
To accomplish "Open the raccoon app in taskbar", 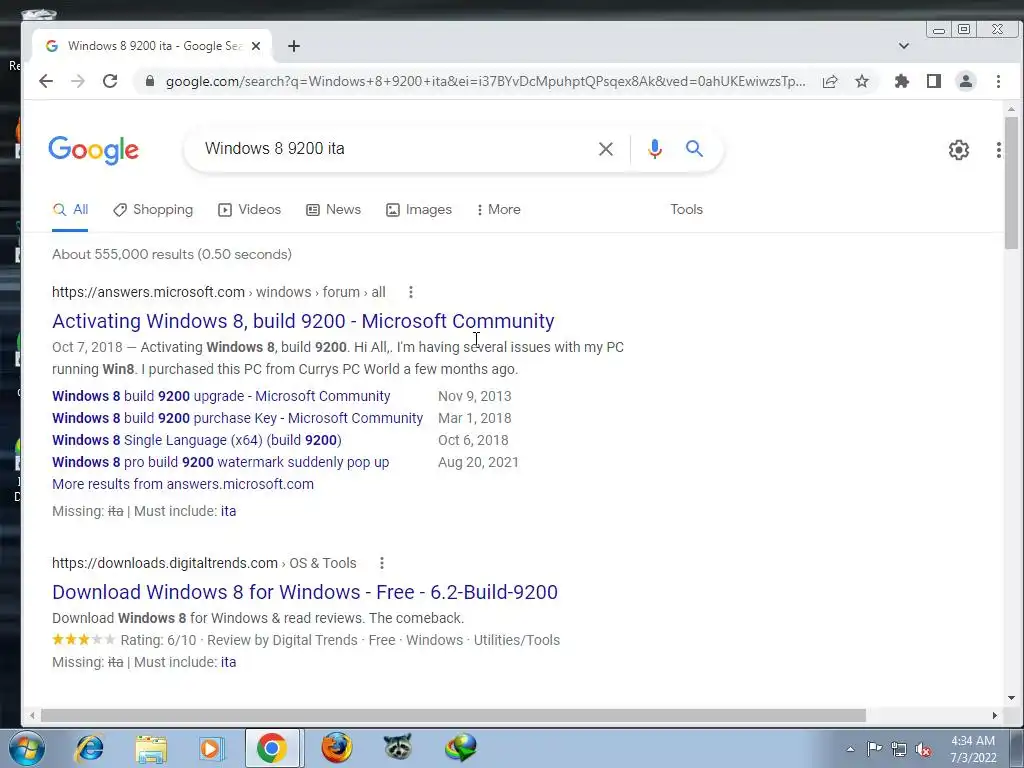I will tap(398, 746).
